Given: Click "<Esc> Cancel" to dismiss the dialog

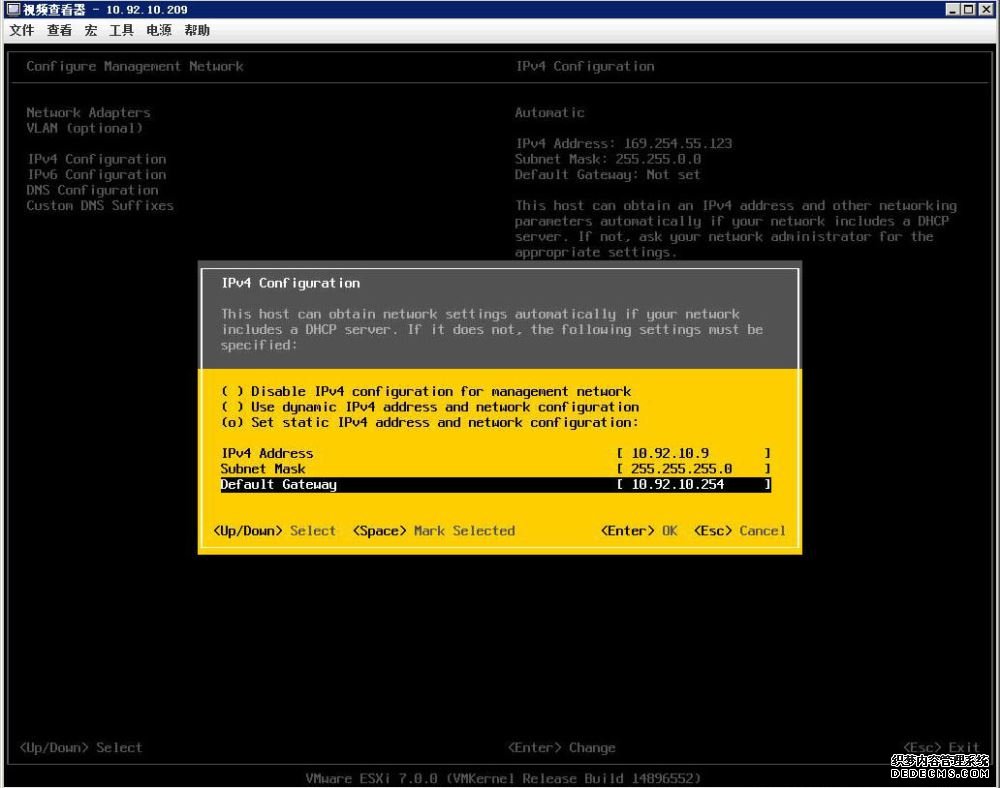Looking at the screenshot, I should [x=739, y=531].
